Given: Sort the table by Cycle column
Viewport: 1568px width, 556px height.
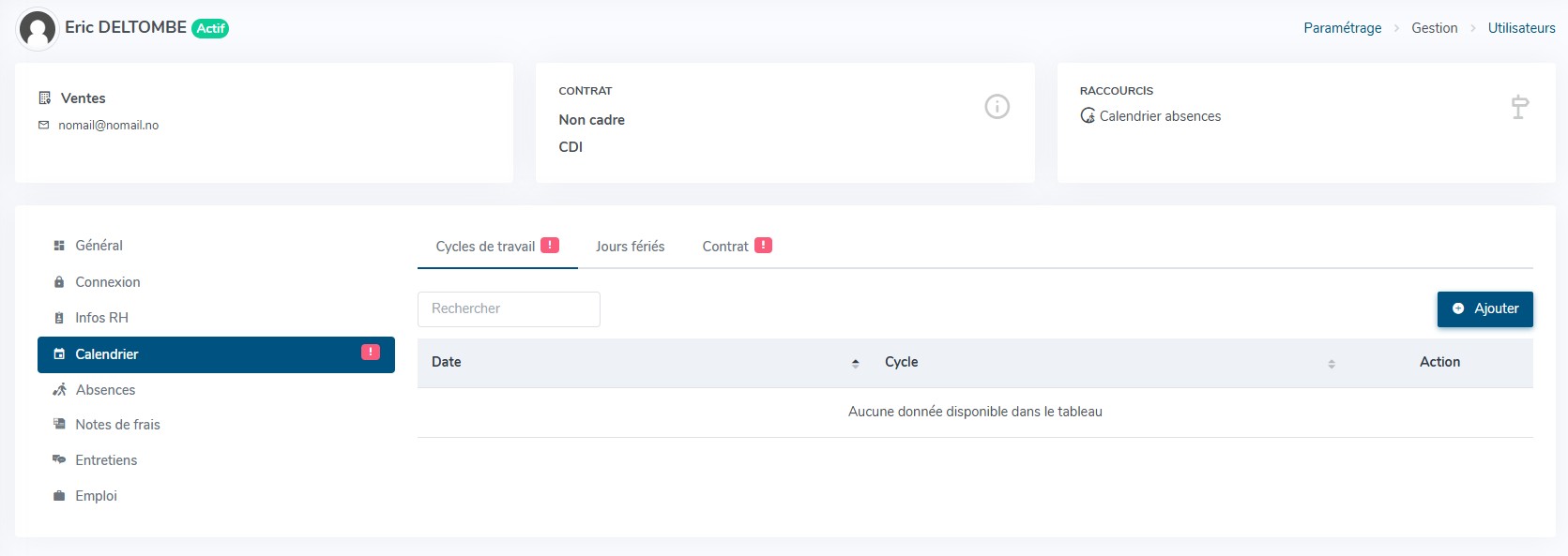Looking at the screenshot, I should click(x=1331, y=363).
